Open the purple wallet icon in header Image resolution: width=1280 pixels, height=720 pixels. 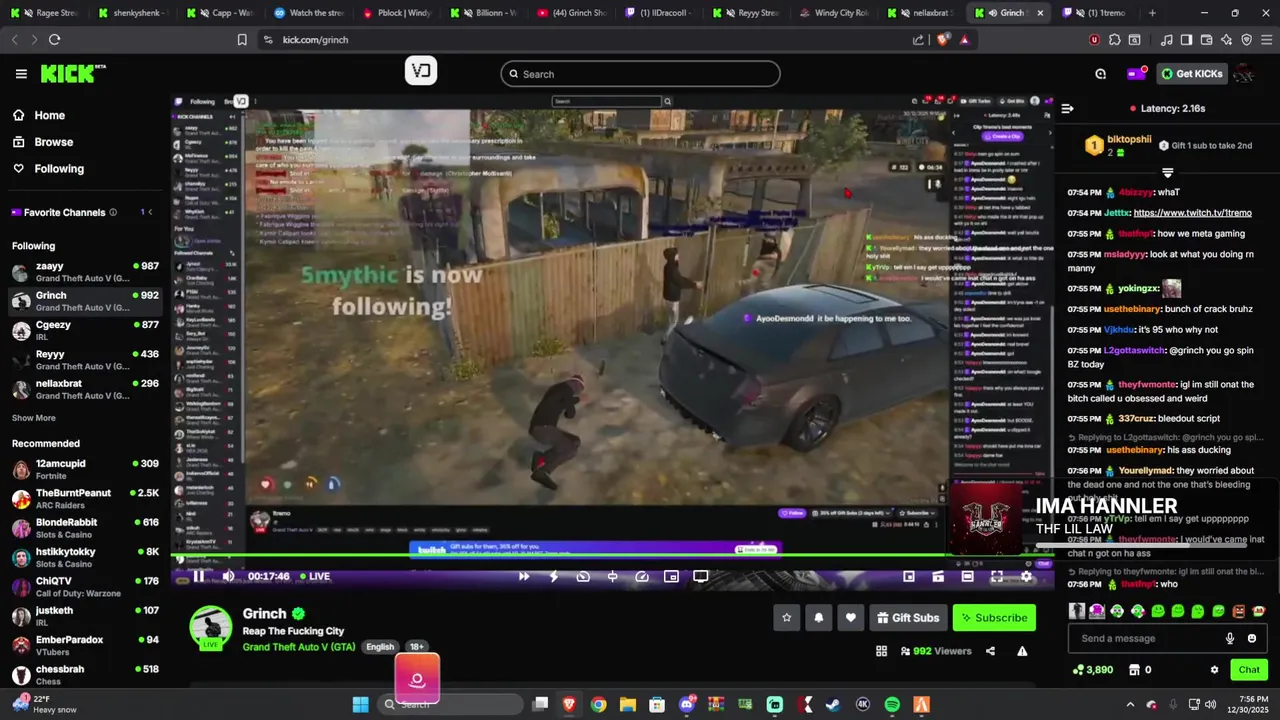(1136, 73)
